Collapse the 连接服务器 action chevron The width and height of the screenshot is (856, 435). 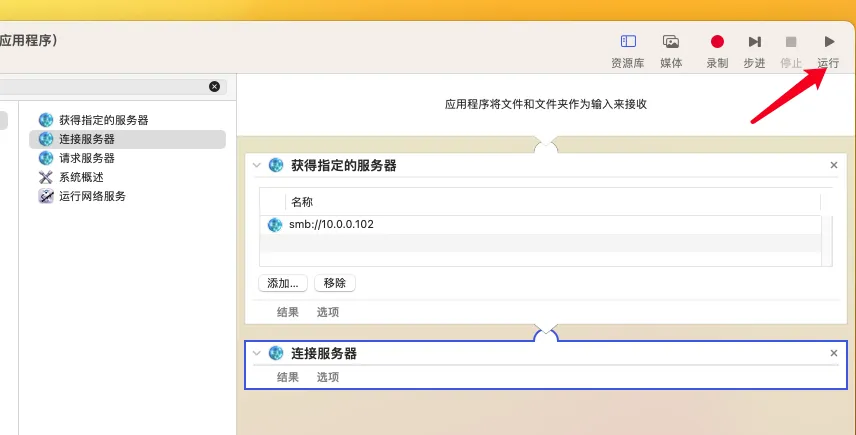(x=257, y=353)
